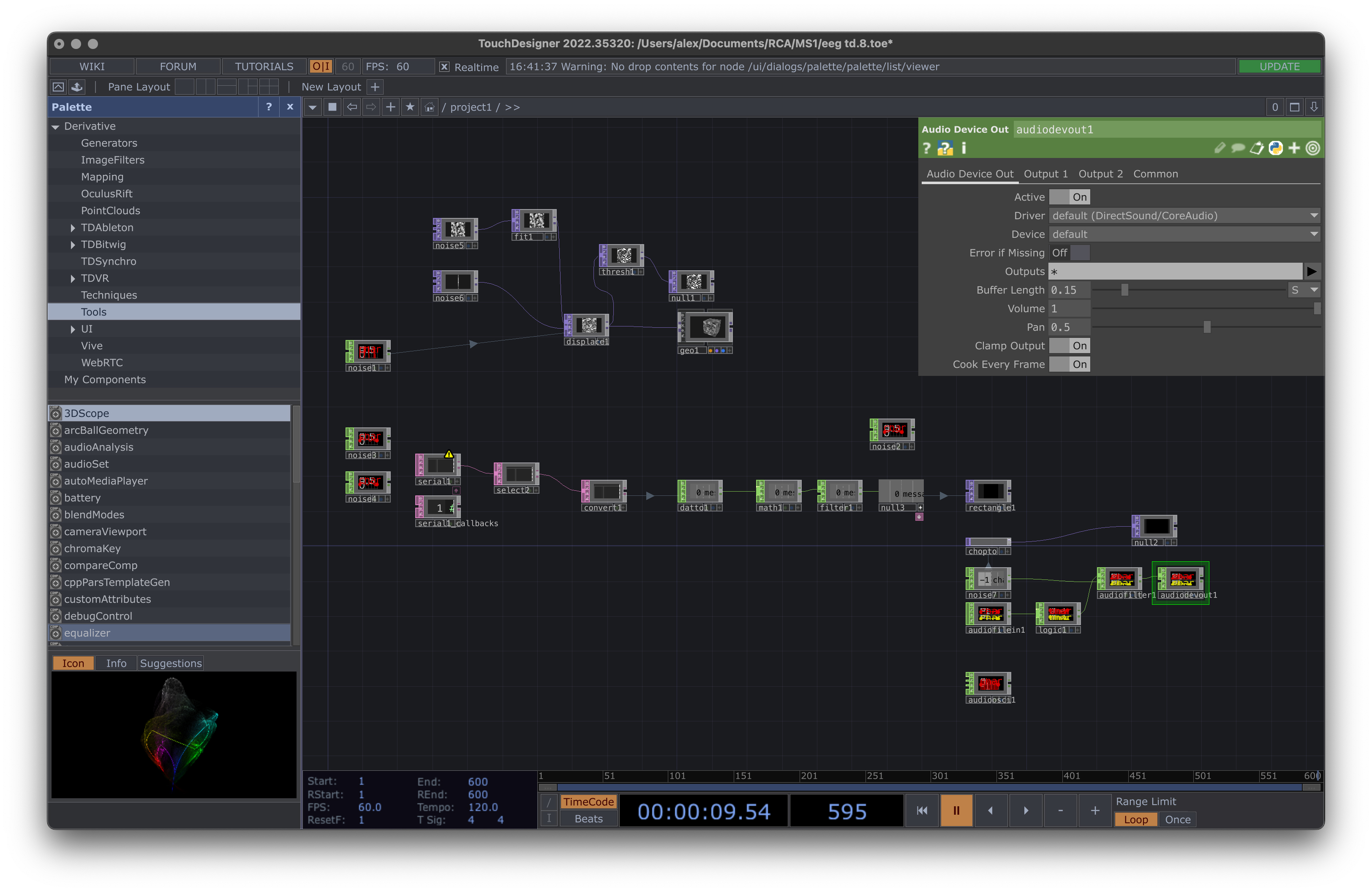Open operator comment speech bubble
The image size is (1372, 892).
click(x=1238, y=149)
